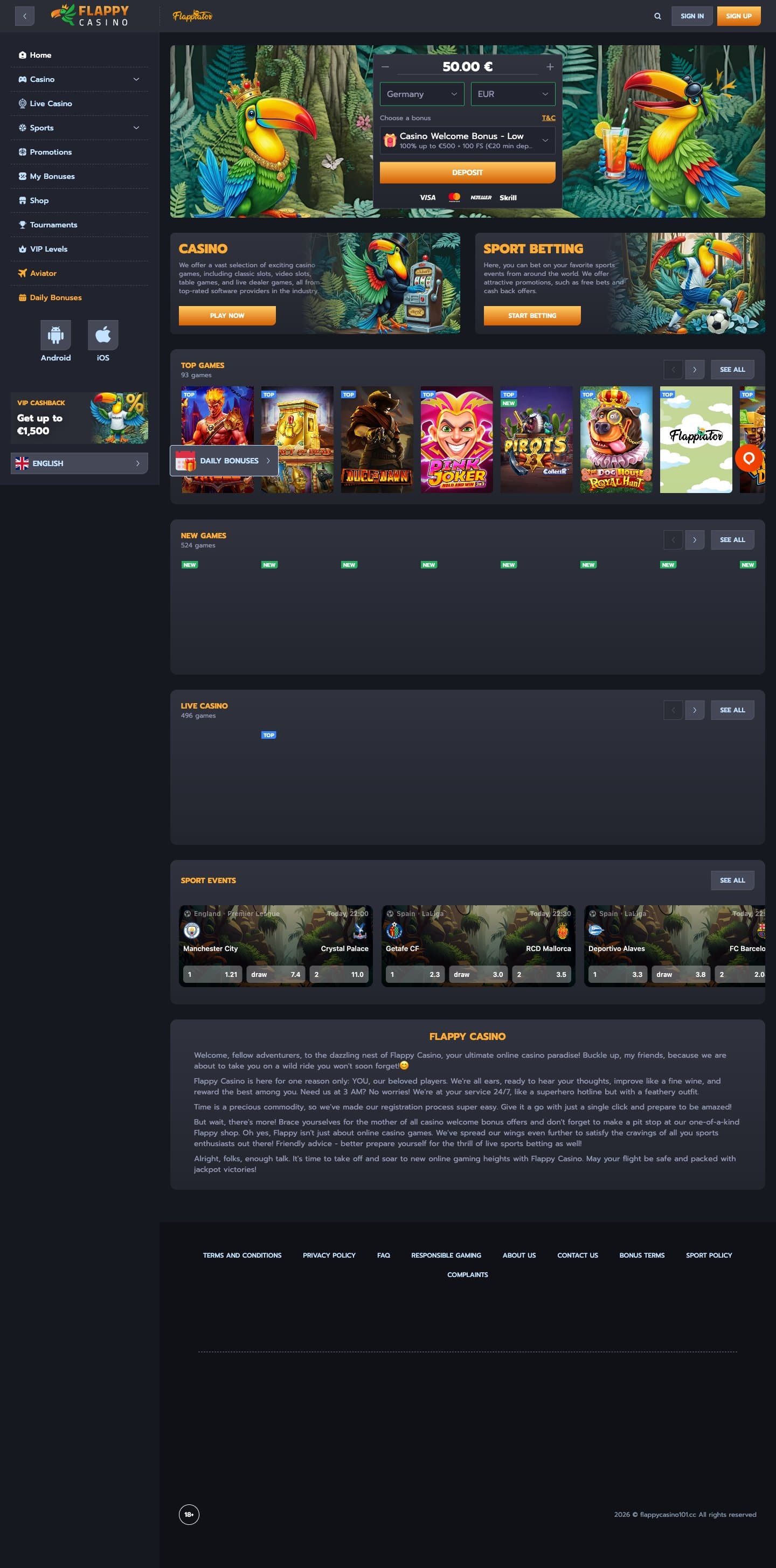Image resolution: width=776 pixels, height=1568 pixels.
Task: Open the Duel at Dawn game thumbnail
Action: [377, 440]
